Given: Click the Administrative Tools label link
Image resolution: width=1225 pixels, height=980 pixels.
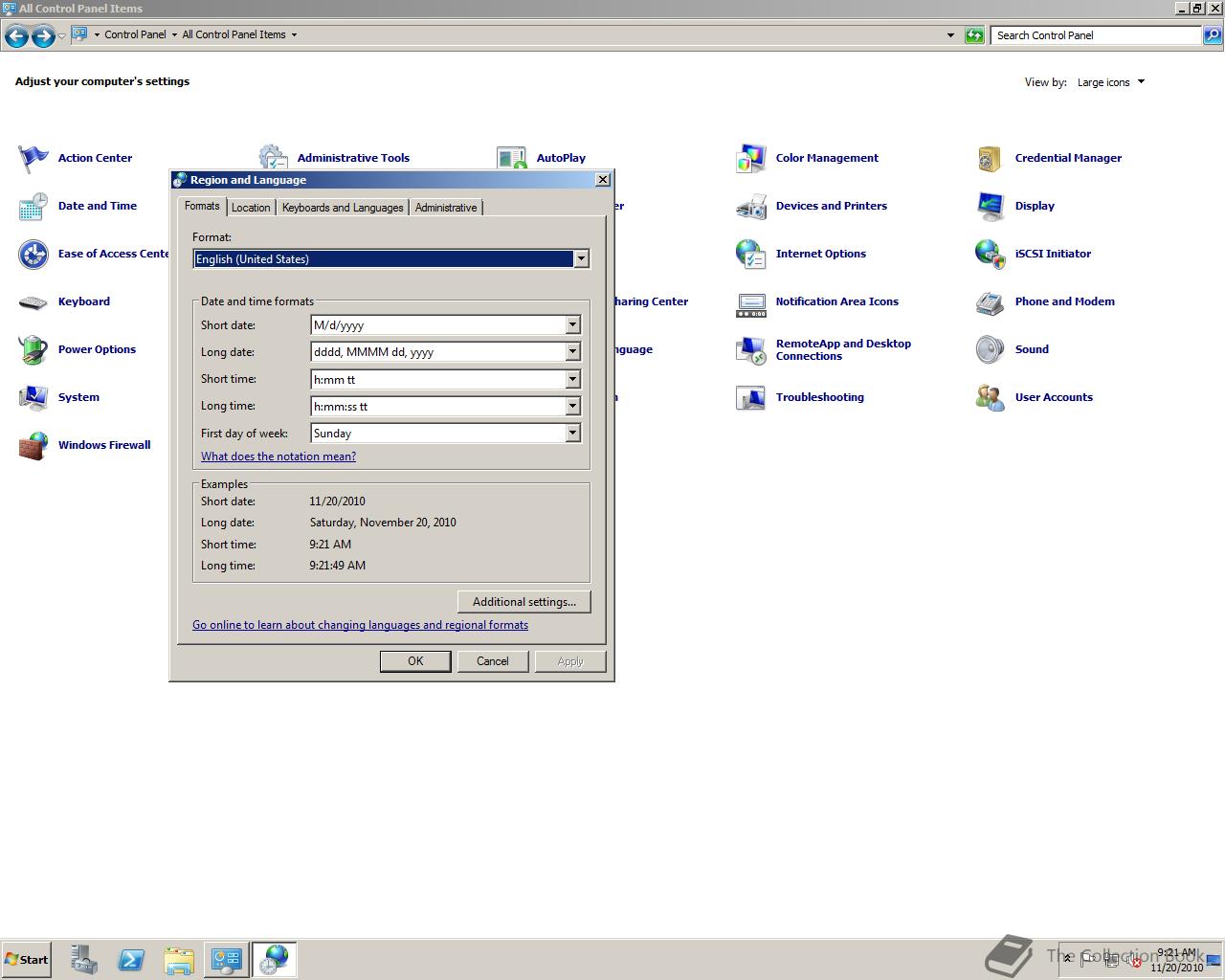Looking at the screenshot, I should click(353, 158).
